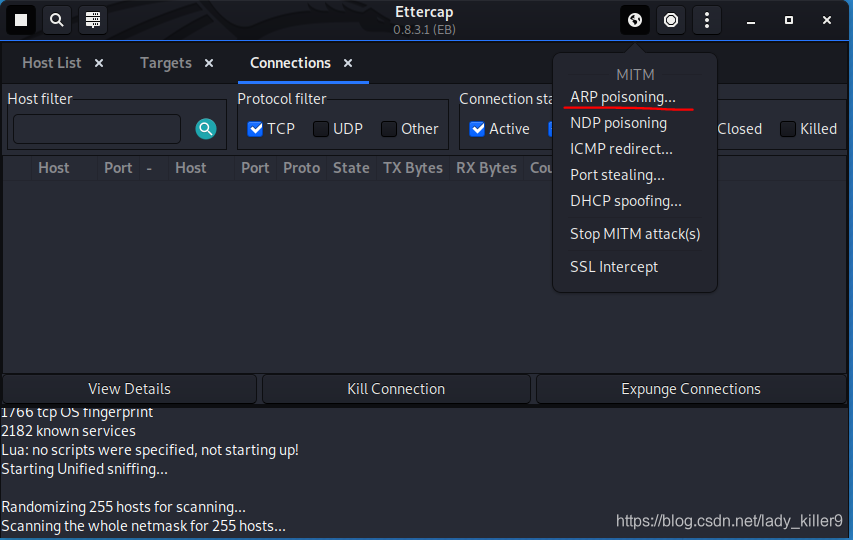
Task: Close the Targets tab
Action: [x=209, y=63]
